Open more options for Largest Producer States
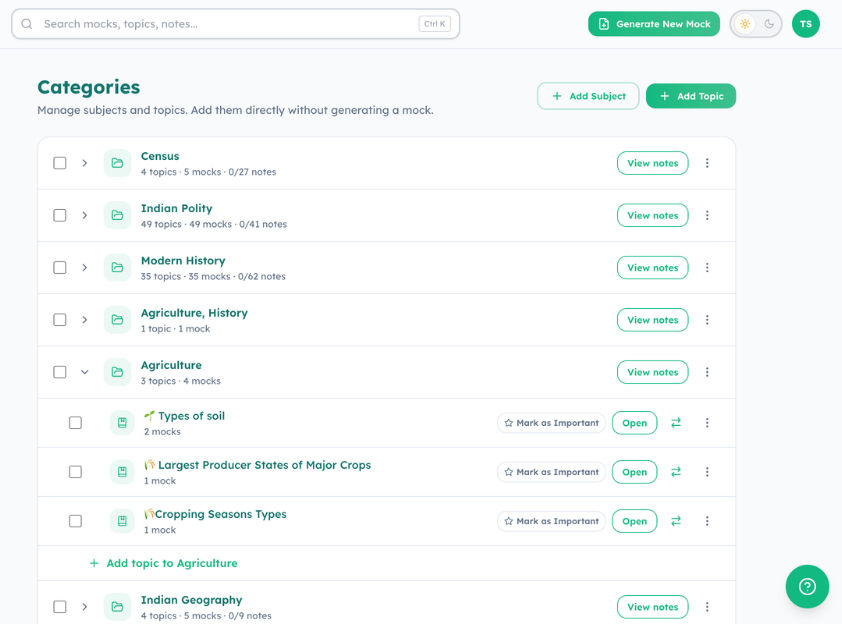Screen dimensions: 842x624 pos(707,472)
